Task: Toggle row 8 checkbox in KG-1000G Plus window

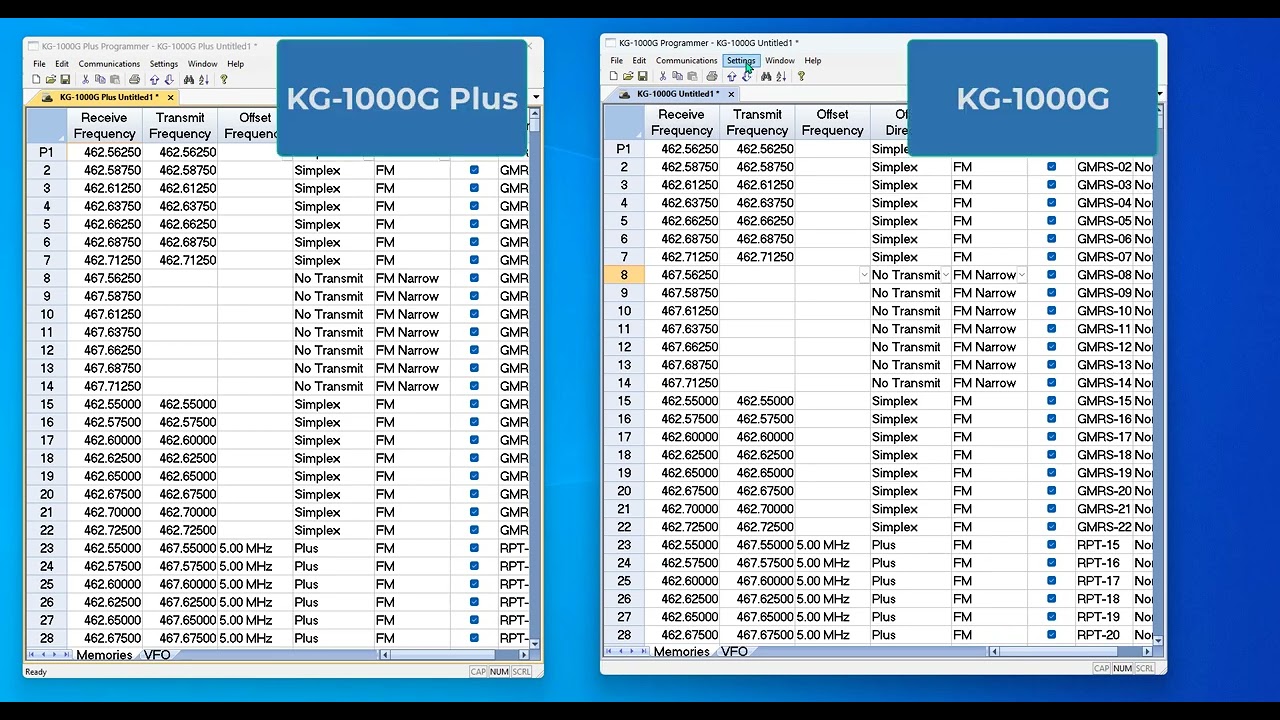Action: click(474, 278)
